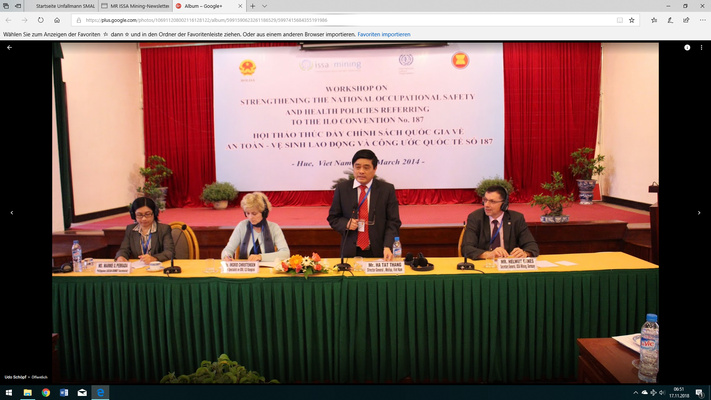The width and height of the screenshot is (711, 400).
Task: Click the workshop photo image
Action: point(356,213)
